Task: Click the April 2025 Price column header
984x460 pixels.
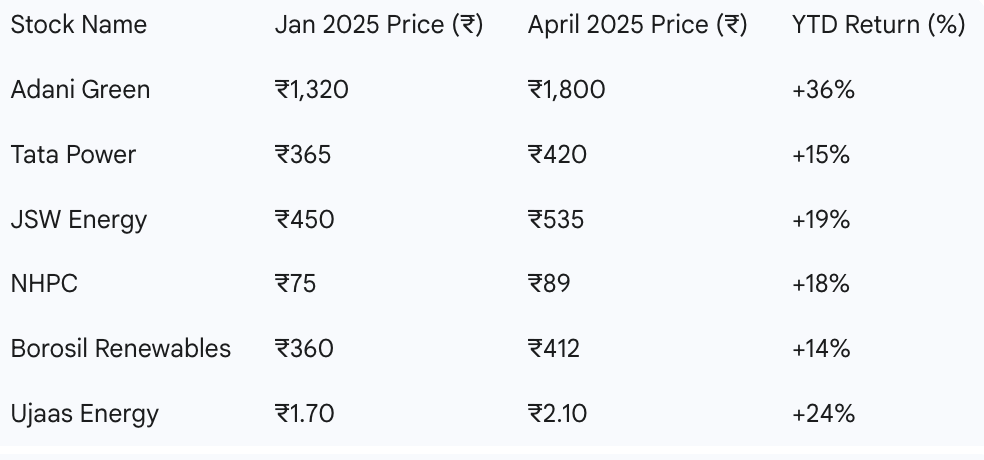Action: pyautogui.click(x=638, y=25)
